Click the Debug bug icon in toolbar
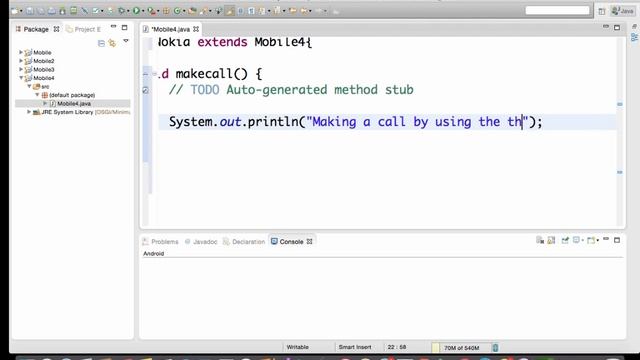This screenshot has height=360, width=640. click(121, 11)
